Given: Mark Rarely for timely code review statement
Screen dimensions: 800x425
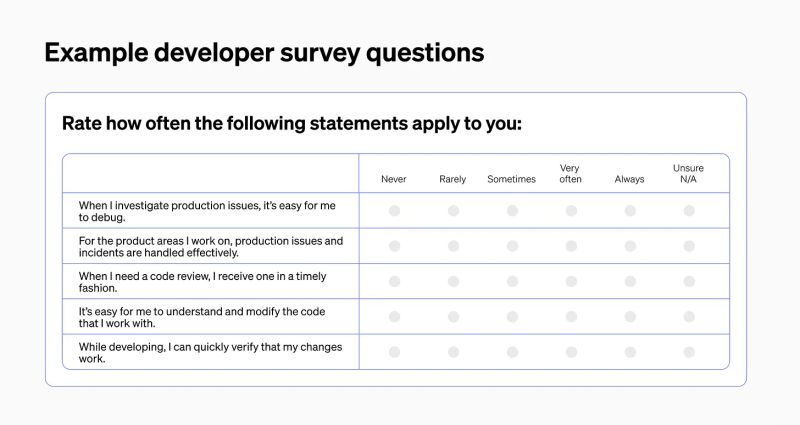Looking at the screenshot, I should coord(453,281).
